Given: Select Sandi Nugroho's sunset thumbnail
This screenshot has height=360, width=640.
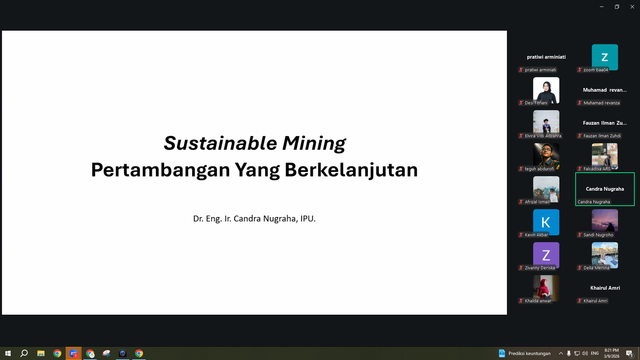Looking at the screenshot, I should coord(604,222).
